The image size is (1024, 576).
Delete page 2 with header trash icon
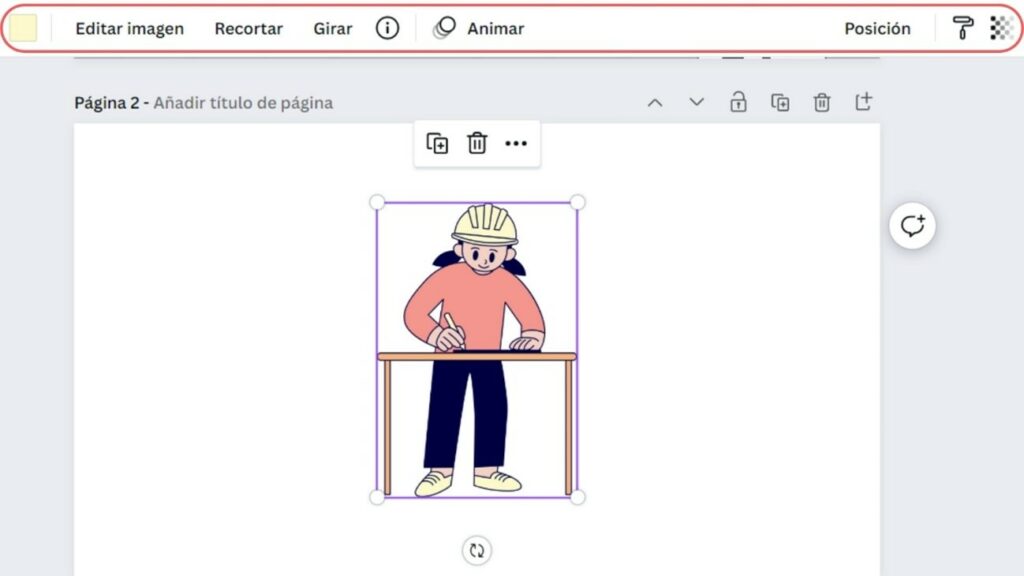coord(822,102)
